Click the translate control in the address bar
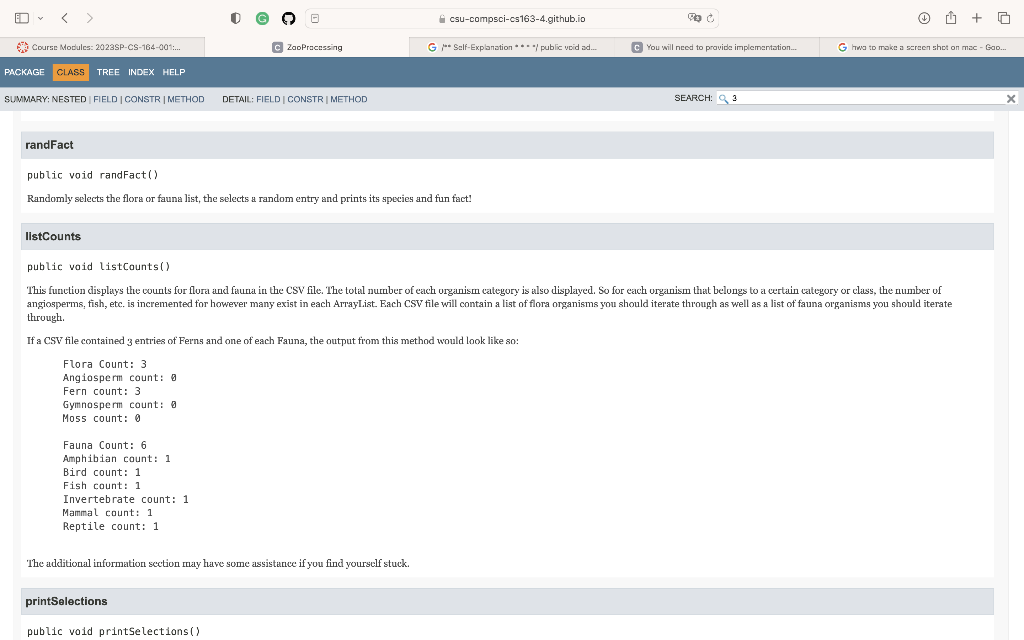Viewport: 1024px width, 640px height. (x=693, y=17)
